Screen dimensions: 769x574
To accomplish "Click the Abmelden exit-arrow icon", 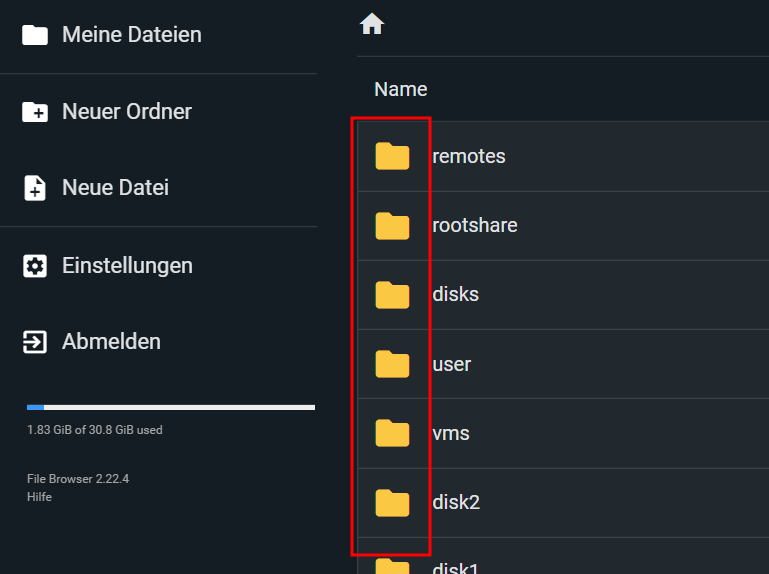I will point(35,342).
